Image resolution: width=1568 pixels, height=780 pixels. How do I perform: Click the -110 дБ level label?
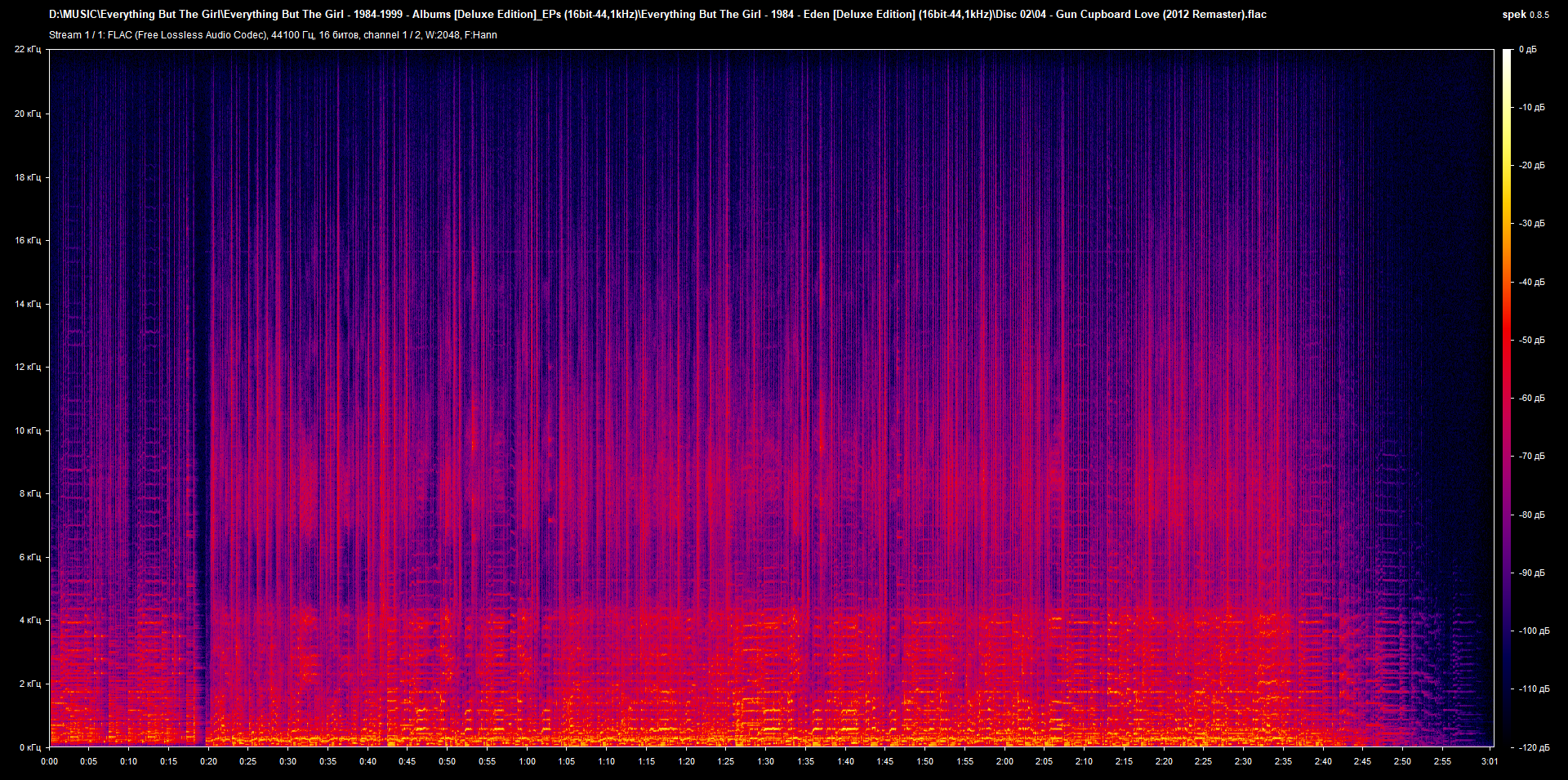[1535, 689]
